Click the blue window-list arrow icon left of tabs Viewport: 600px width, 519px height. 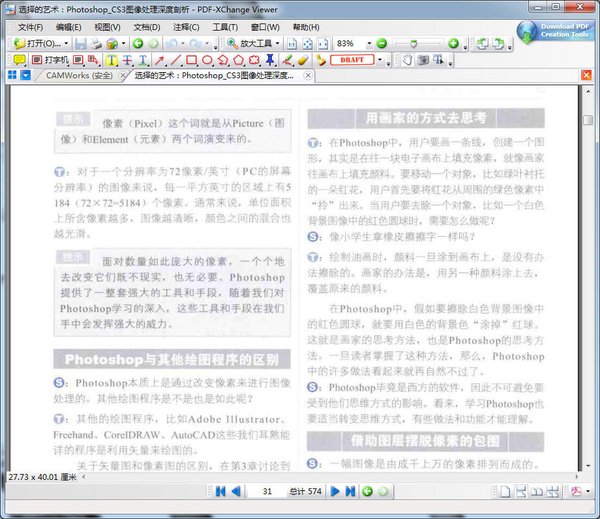click(x=26, y=75)
